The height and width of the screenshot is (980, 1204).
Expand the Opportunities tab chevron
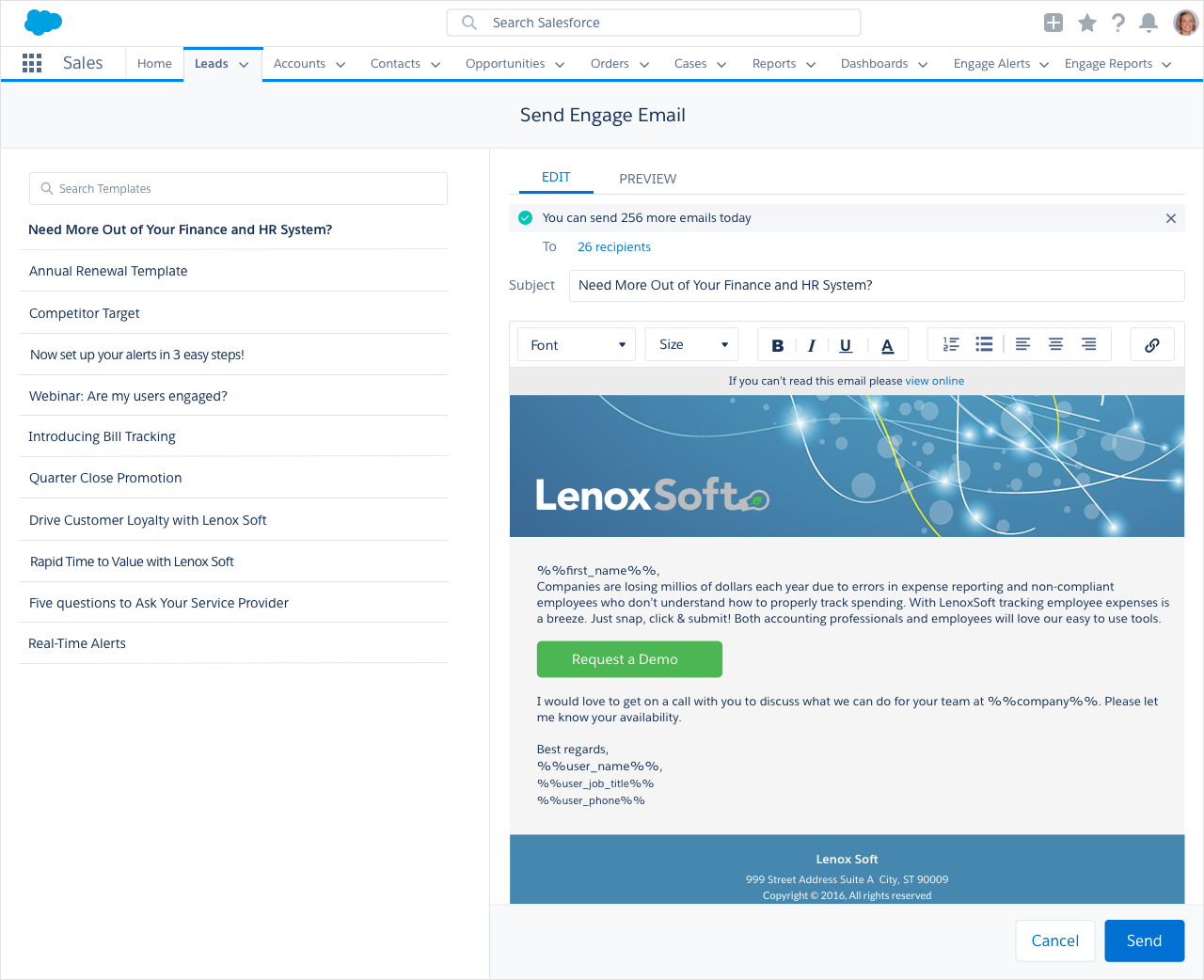[560, 65]
